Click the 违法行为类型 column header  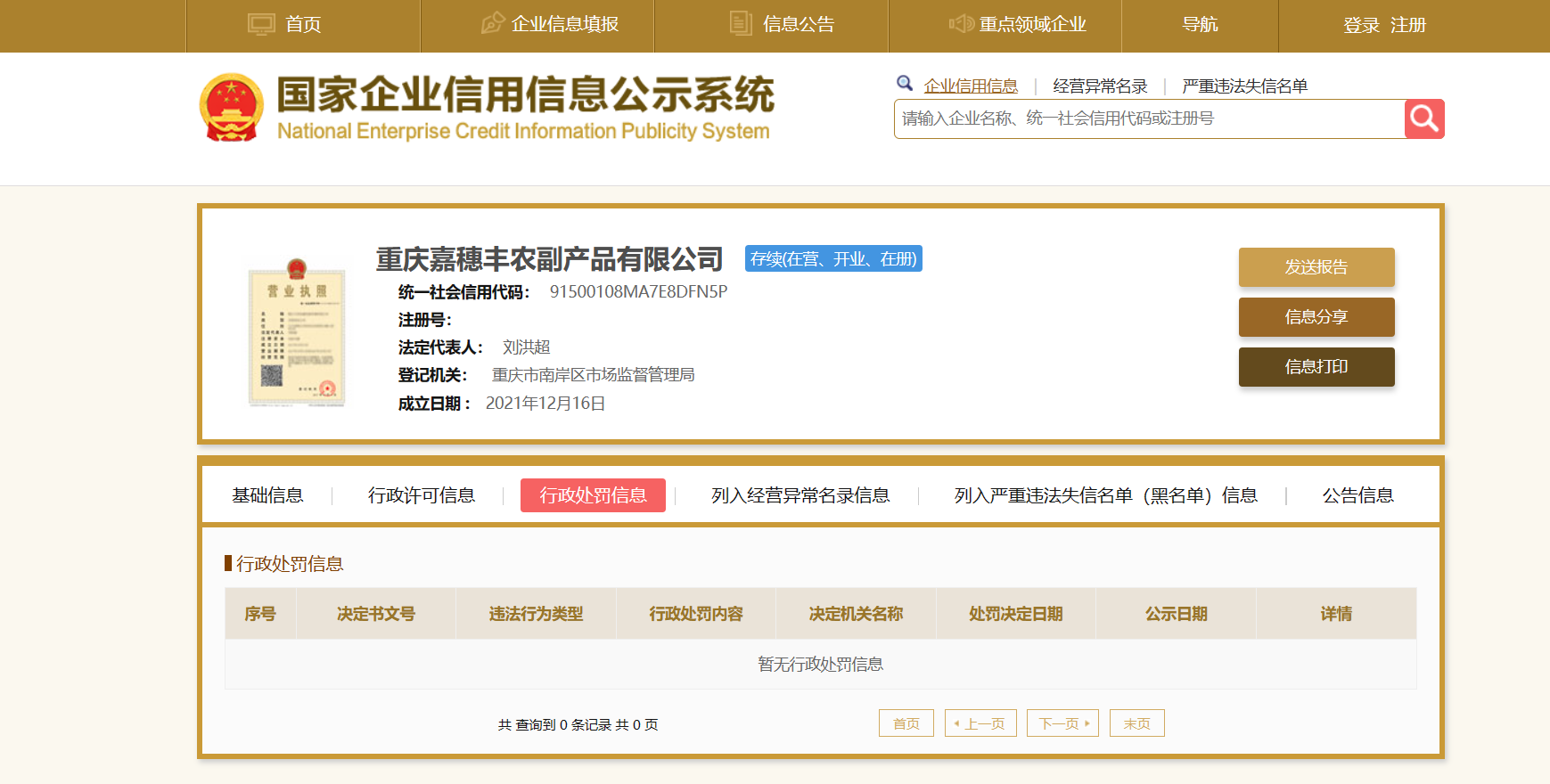tap(536, 614)
